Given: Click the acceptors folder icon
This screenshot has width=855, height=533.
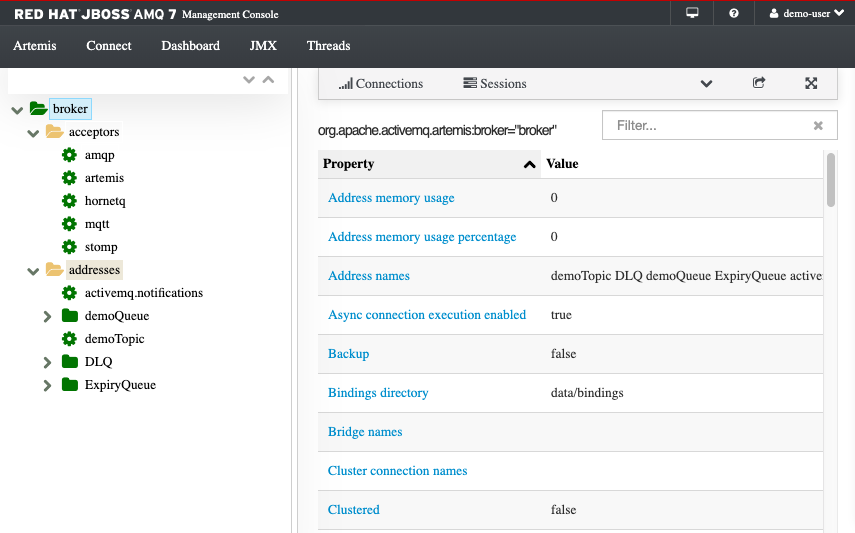Looking at the screenshot, I should (55, 131).
